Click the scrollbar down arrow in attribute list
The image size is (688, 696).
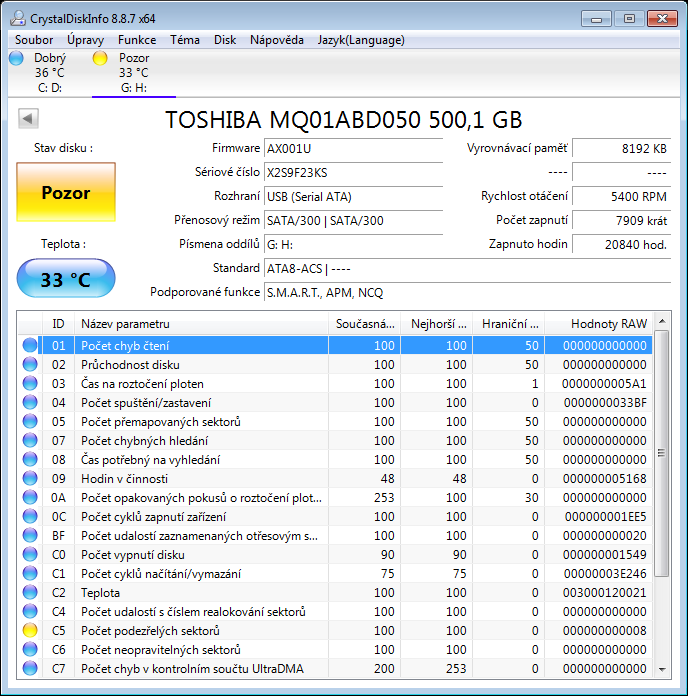(x=661, y=669)
